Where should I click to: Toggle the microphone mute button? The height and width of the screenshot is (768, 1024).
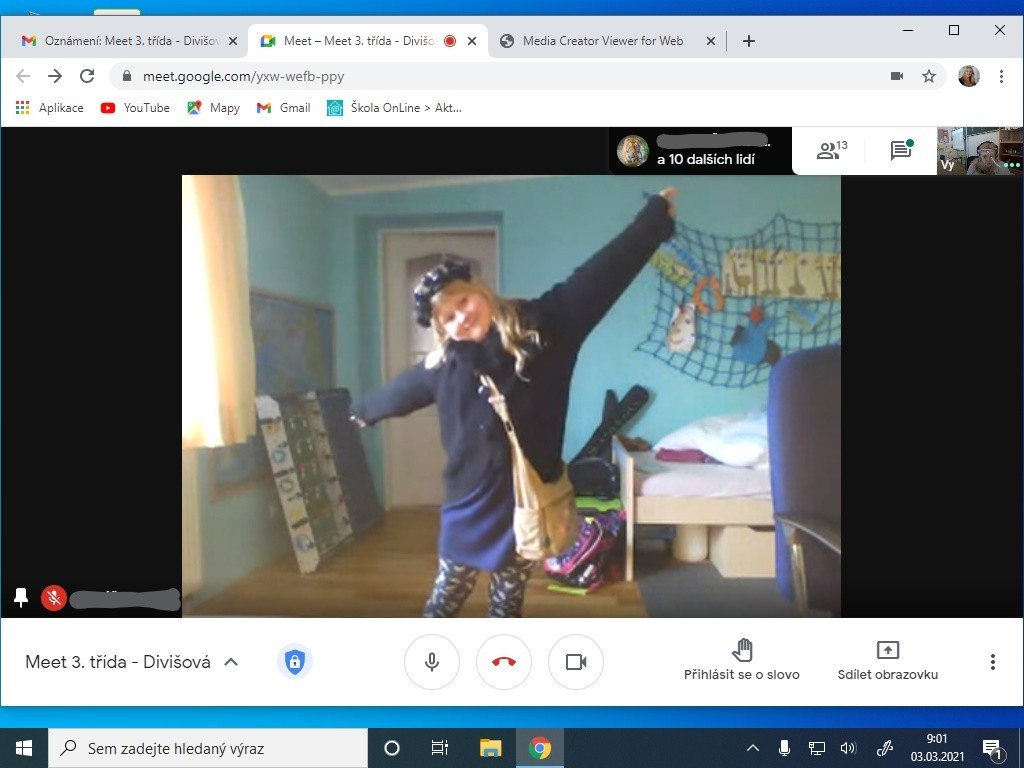[x=432, y=662]
